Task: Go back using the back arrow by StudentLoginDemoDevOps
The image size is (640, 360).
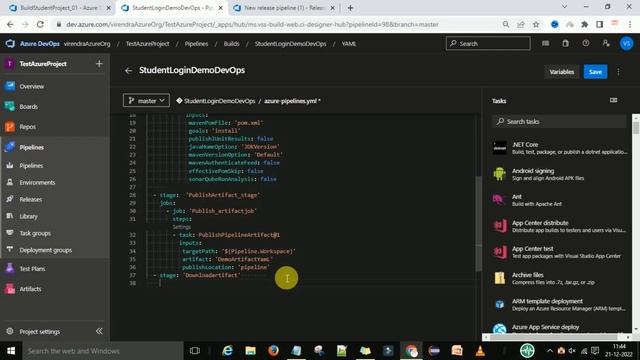Action: pos(128,71)
